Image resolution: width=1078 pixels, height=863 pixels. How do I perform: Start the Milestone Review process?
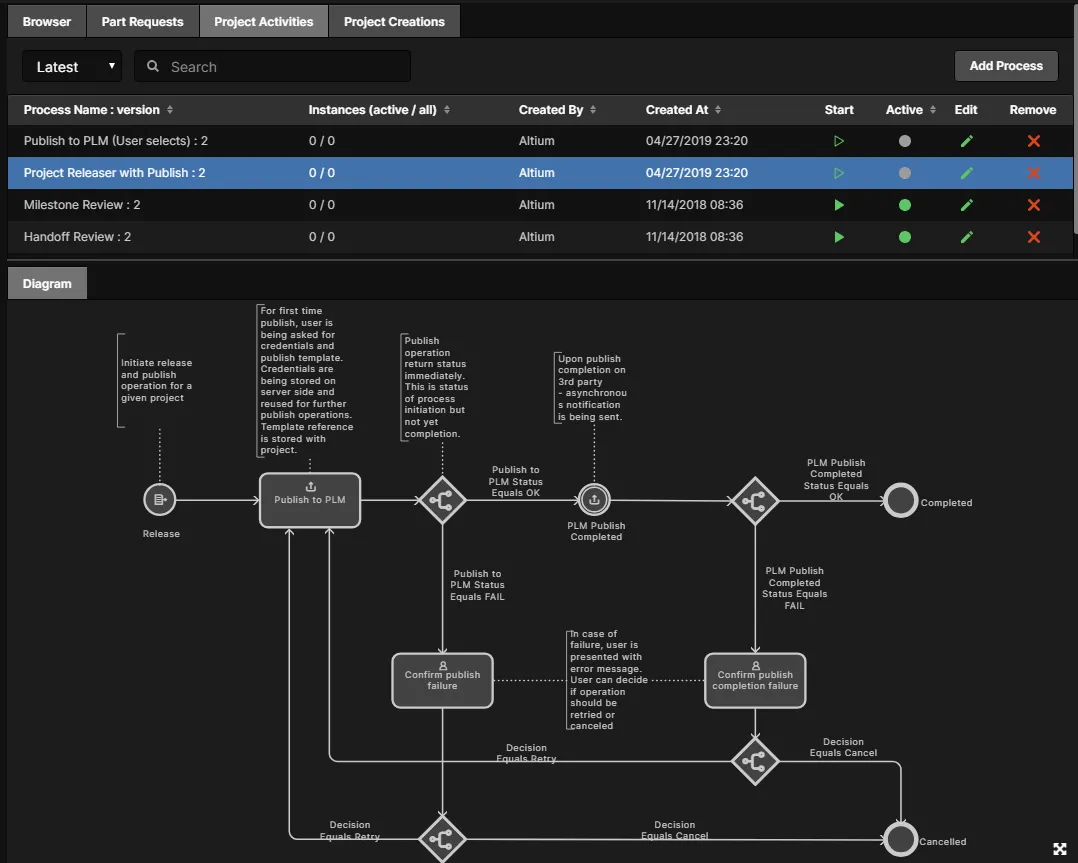[839, 205]
